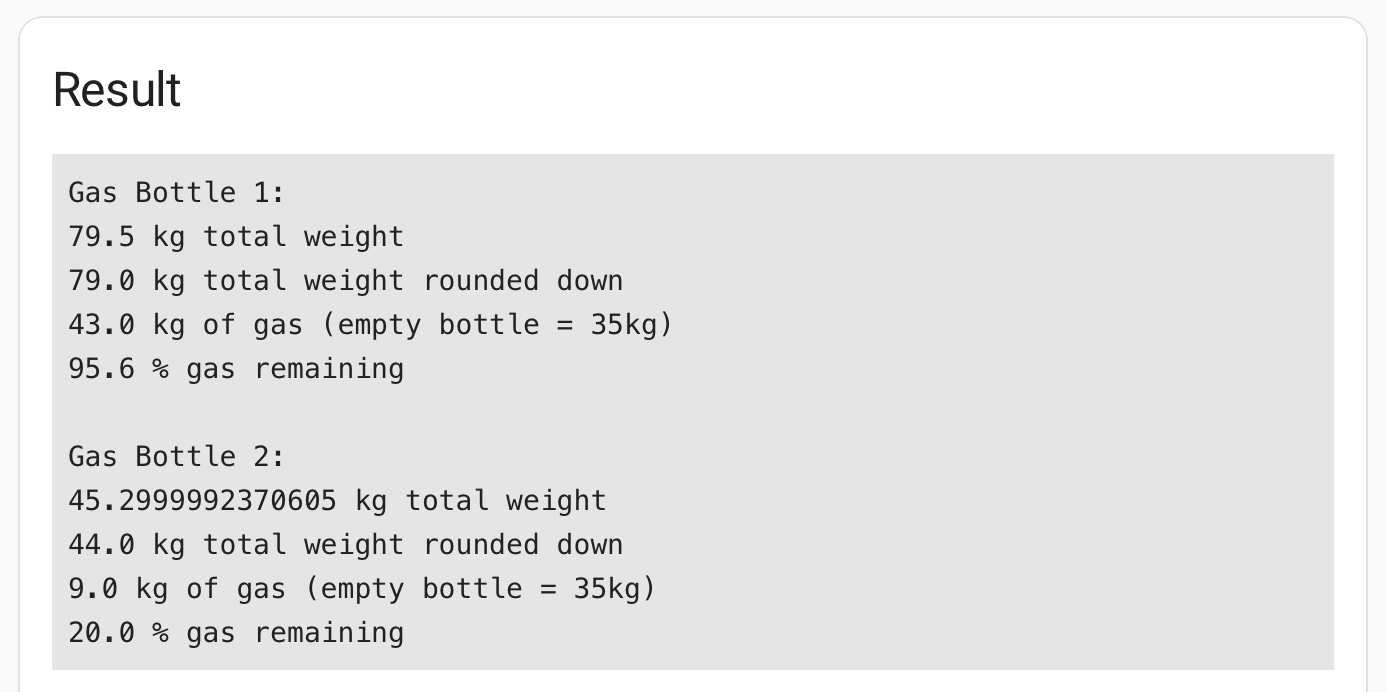Select the 79.5 kg total weight line
The width and height of the screenshot is (1386, 692).
[236, 236]
